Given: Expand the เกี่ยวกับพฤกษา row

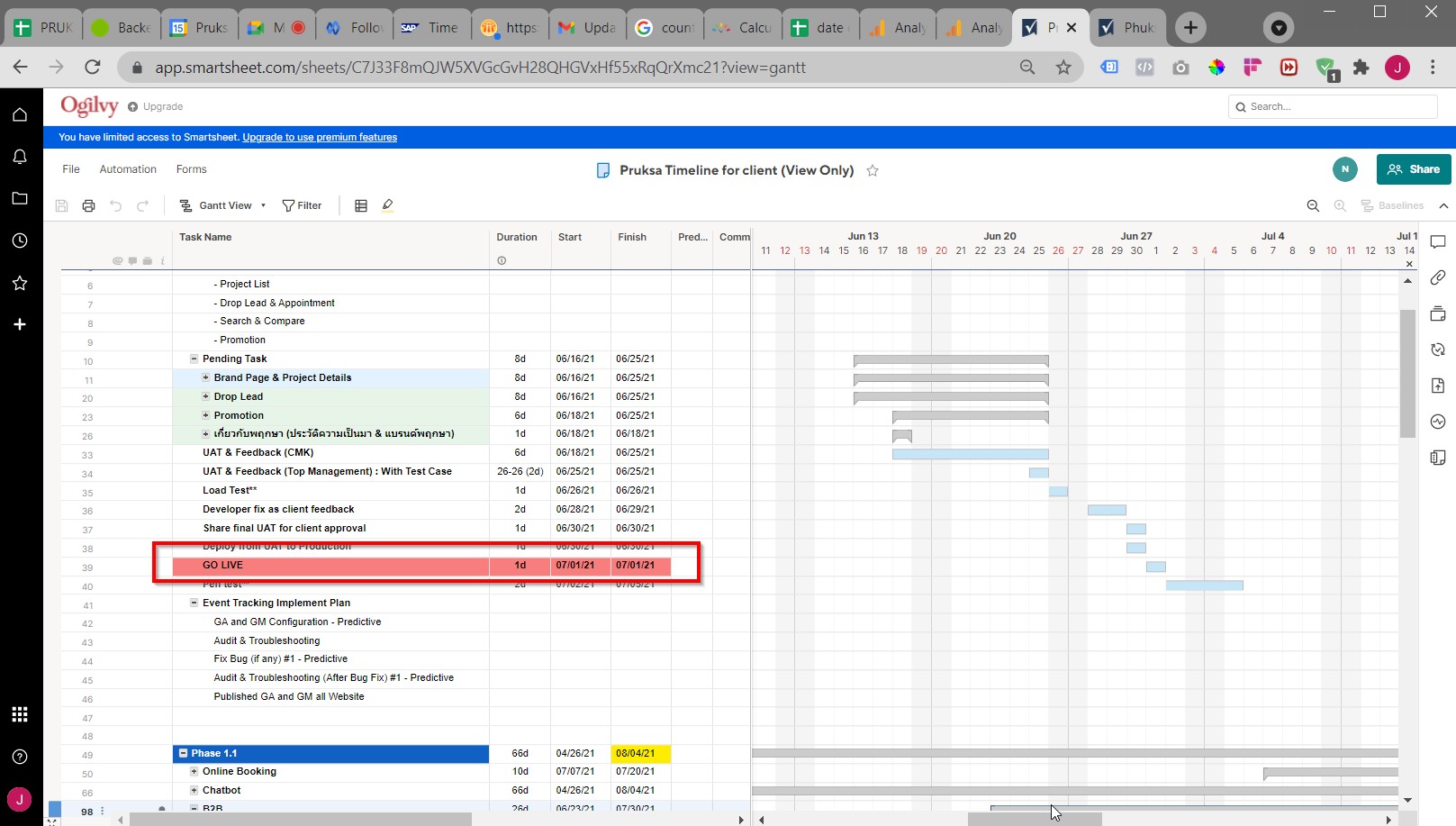Looking at the screenshot, I should point(205,433).
